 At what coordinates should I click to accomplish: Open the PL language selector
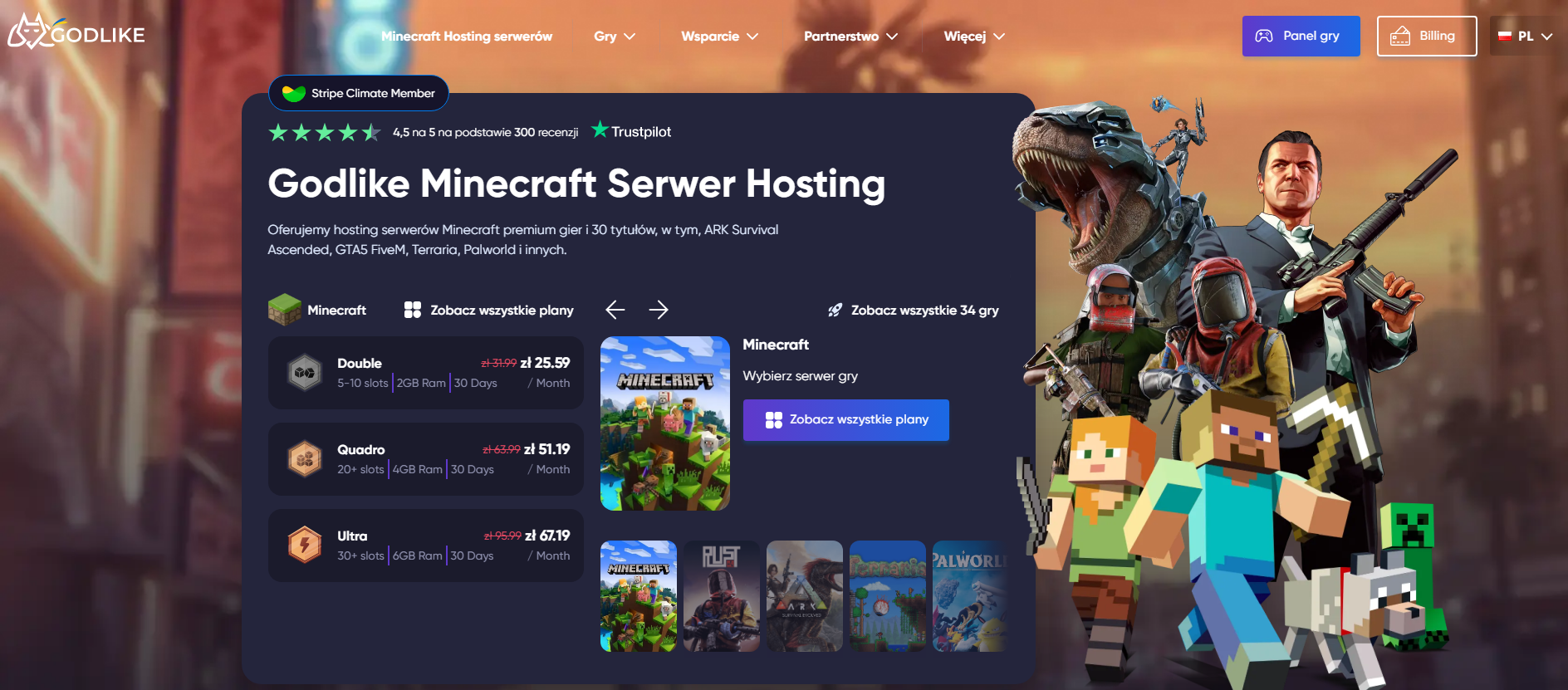pyautogui.click(x=1525, y=37)
